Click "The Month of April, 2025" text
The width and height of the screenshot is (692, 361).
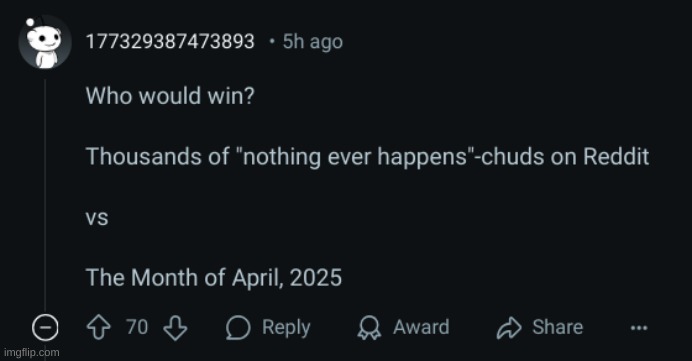(214, 278)
